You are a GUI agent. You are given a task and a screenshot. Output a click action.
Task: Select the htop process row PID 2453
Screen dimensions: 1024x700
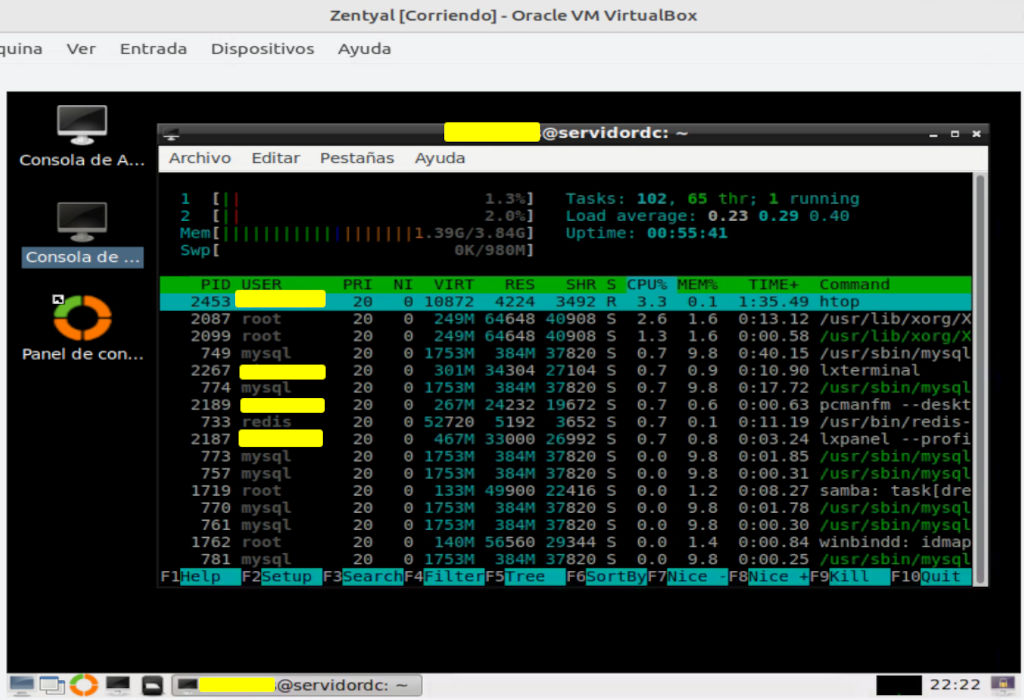tap(566, 302)
